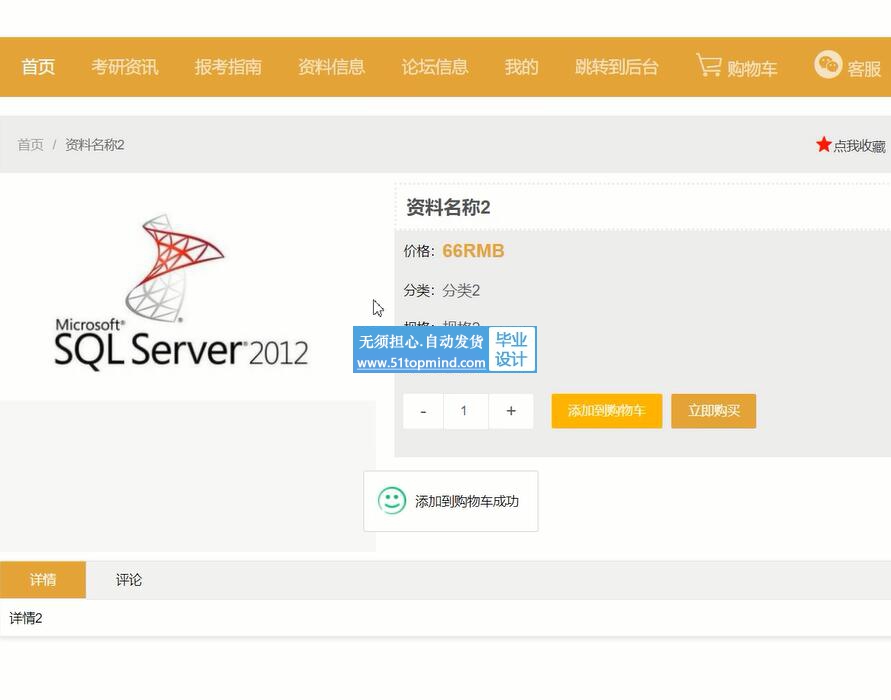Click 资料名称2 breadcrumb text
This screenshot has width=891, height=700.
click(x=95, y=145)
